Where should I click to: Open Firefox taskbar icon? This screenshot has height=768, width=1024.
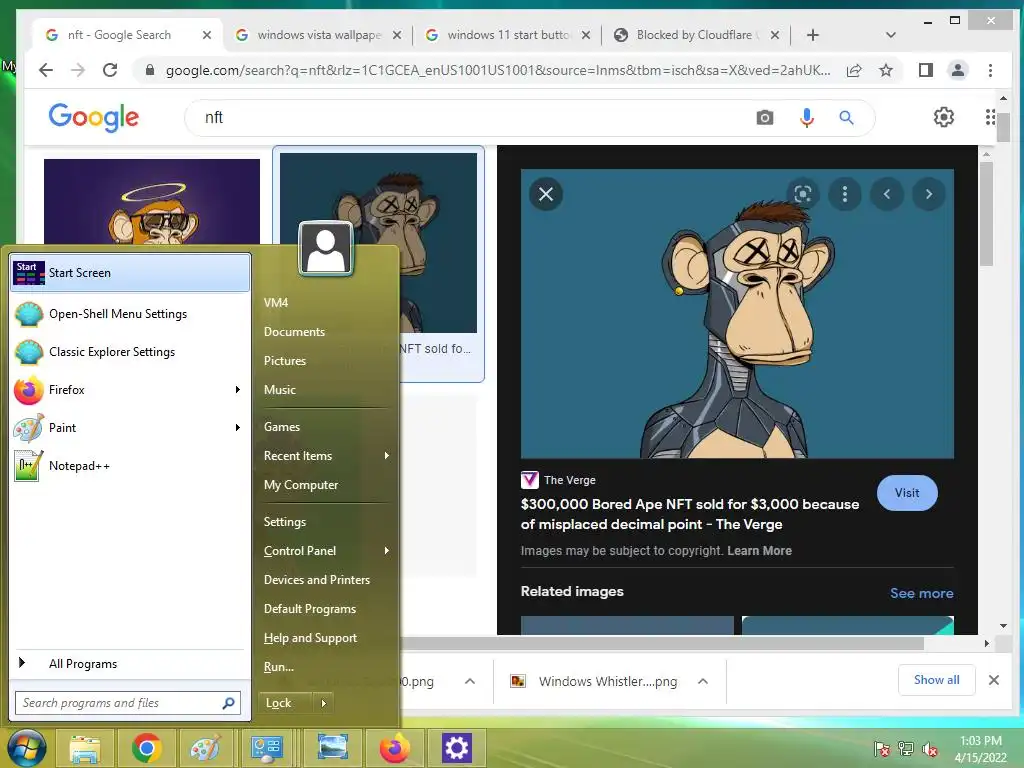click(x=394, y=748)
